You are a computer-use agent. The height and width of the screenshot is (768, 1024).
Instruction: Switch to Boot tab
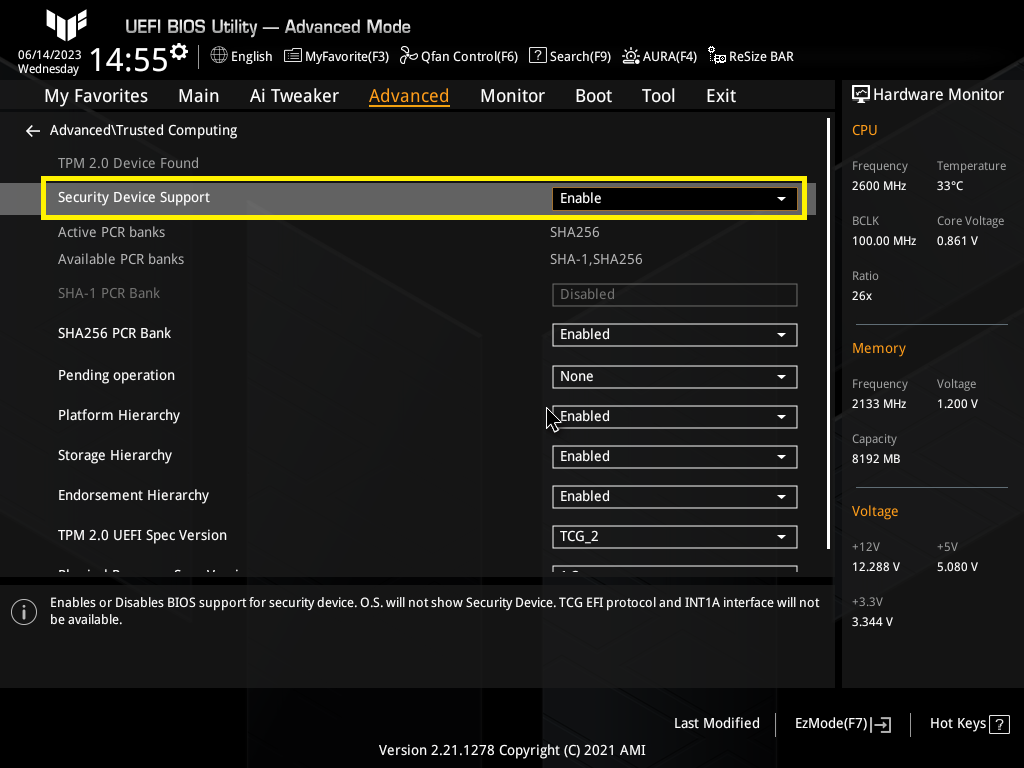pyautogui.click(x=593, y=96)
